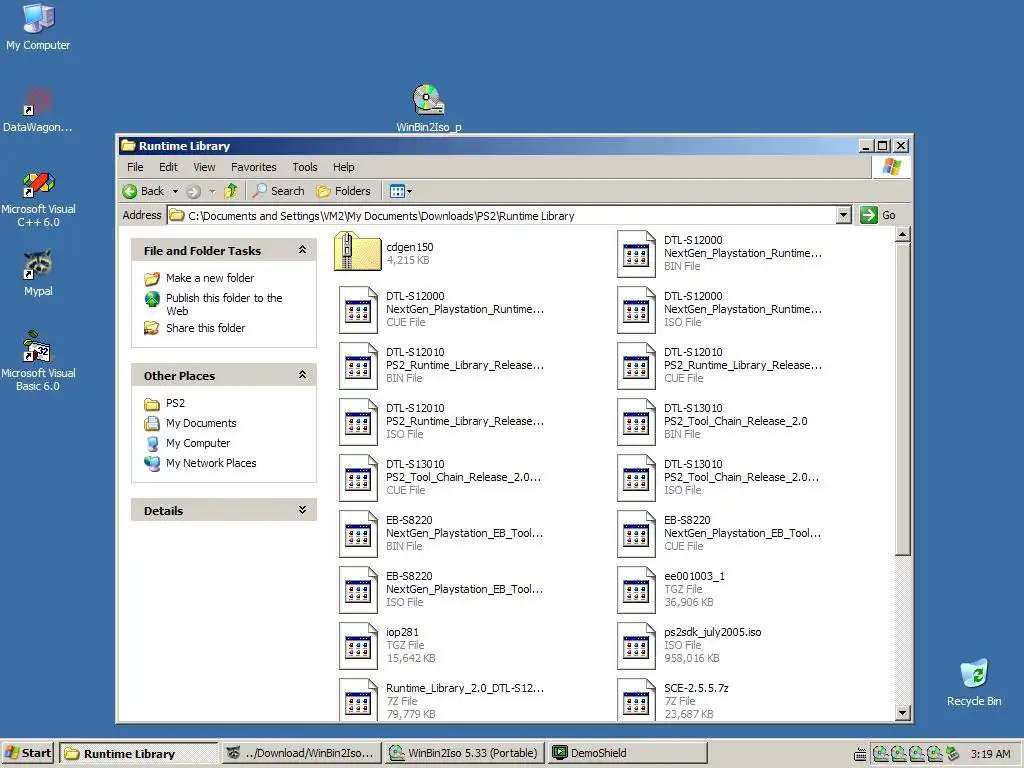Open the Address bar dropdown list
The image size is (1024, 768).
[844, 215]
